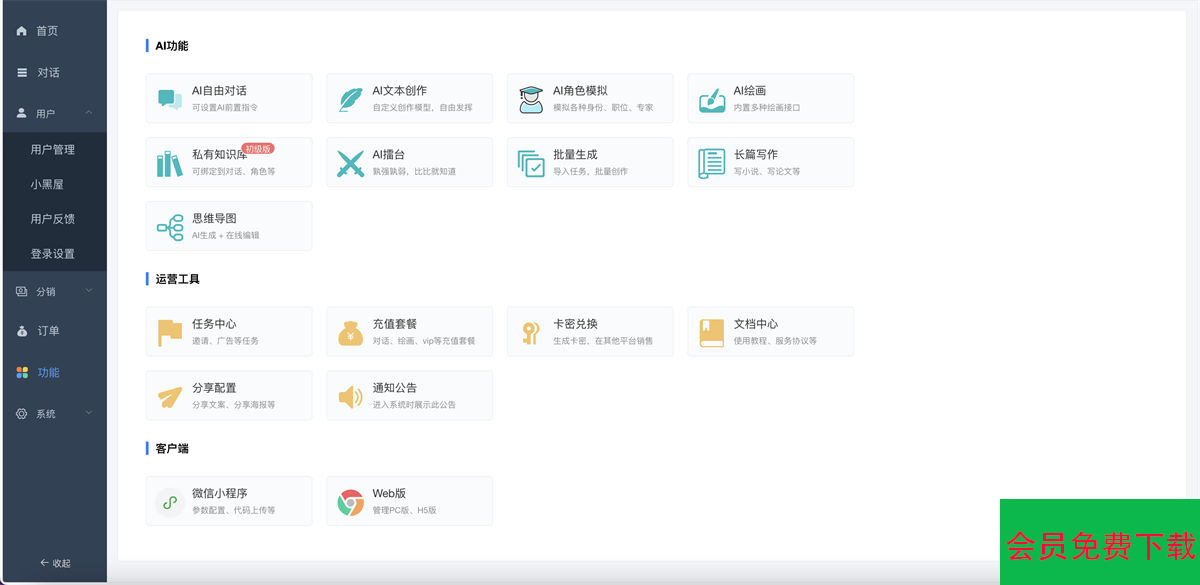1200x585 pixels.
Task: Open the 思维导图 mind map icon
Action: click(x=170, y=226)
